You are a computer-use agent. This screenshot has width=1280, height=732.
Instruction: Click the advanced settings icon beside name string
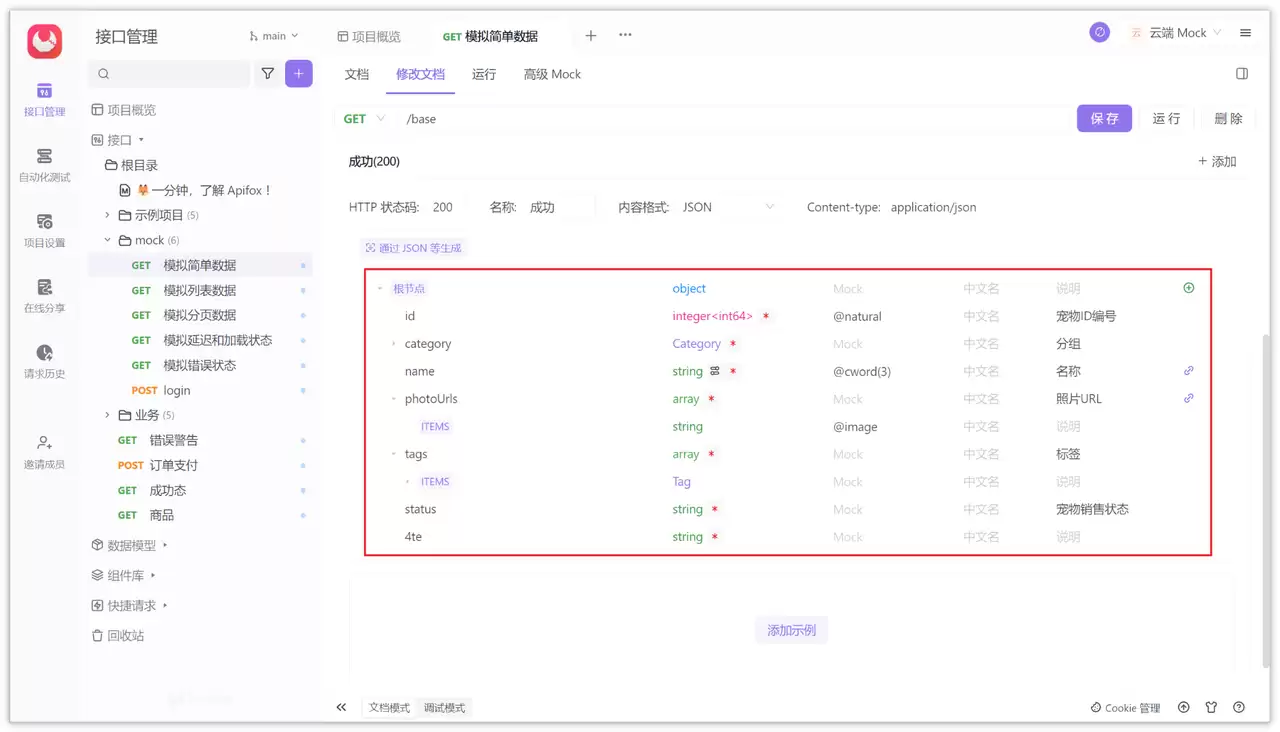click(x=715, y=371)
